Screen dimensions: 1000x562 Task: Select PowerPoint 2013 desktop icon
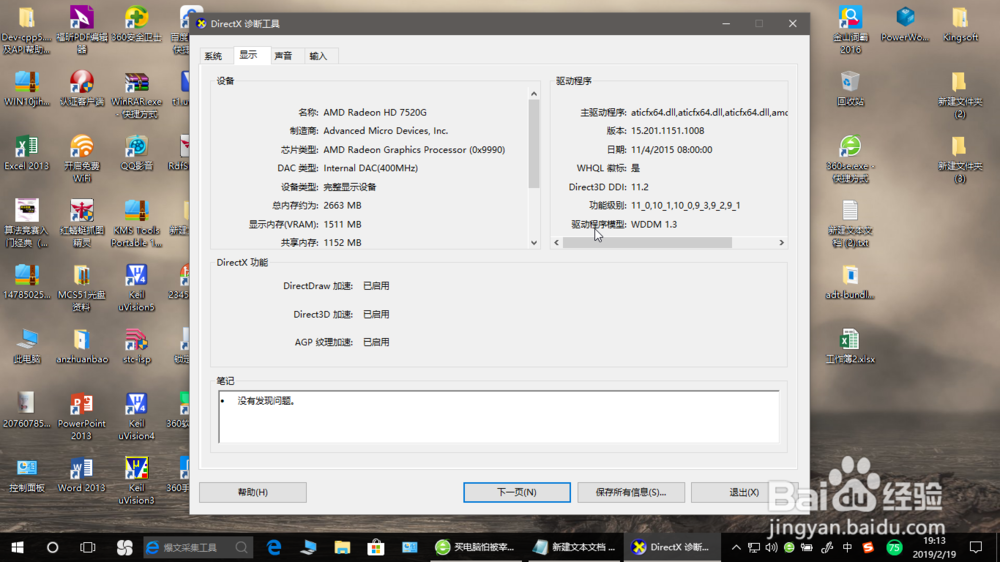pos(82,417)
